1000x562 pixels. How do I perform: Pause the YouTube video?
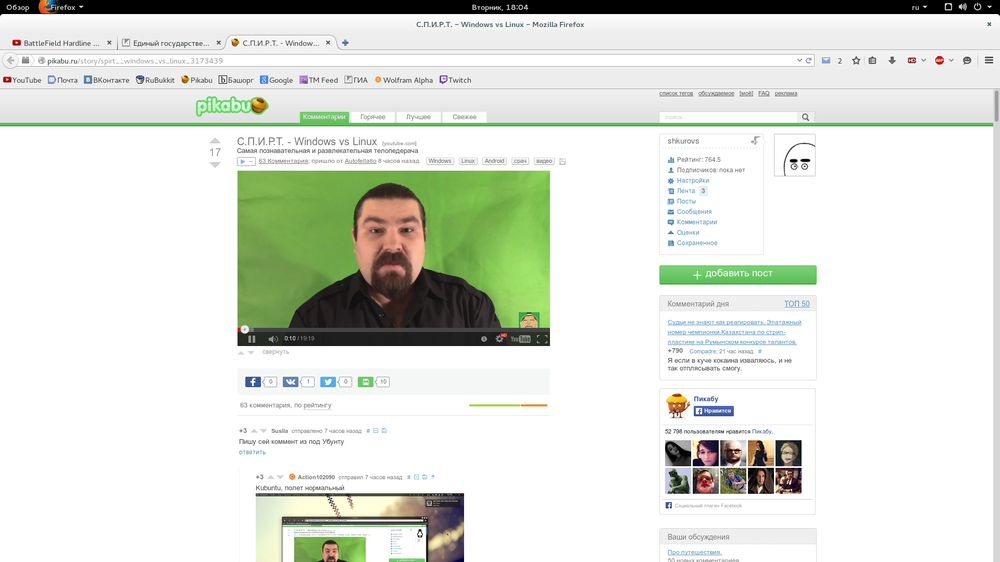251,339
